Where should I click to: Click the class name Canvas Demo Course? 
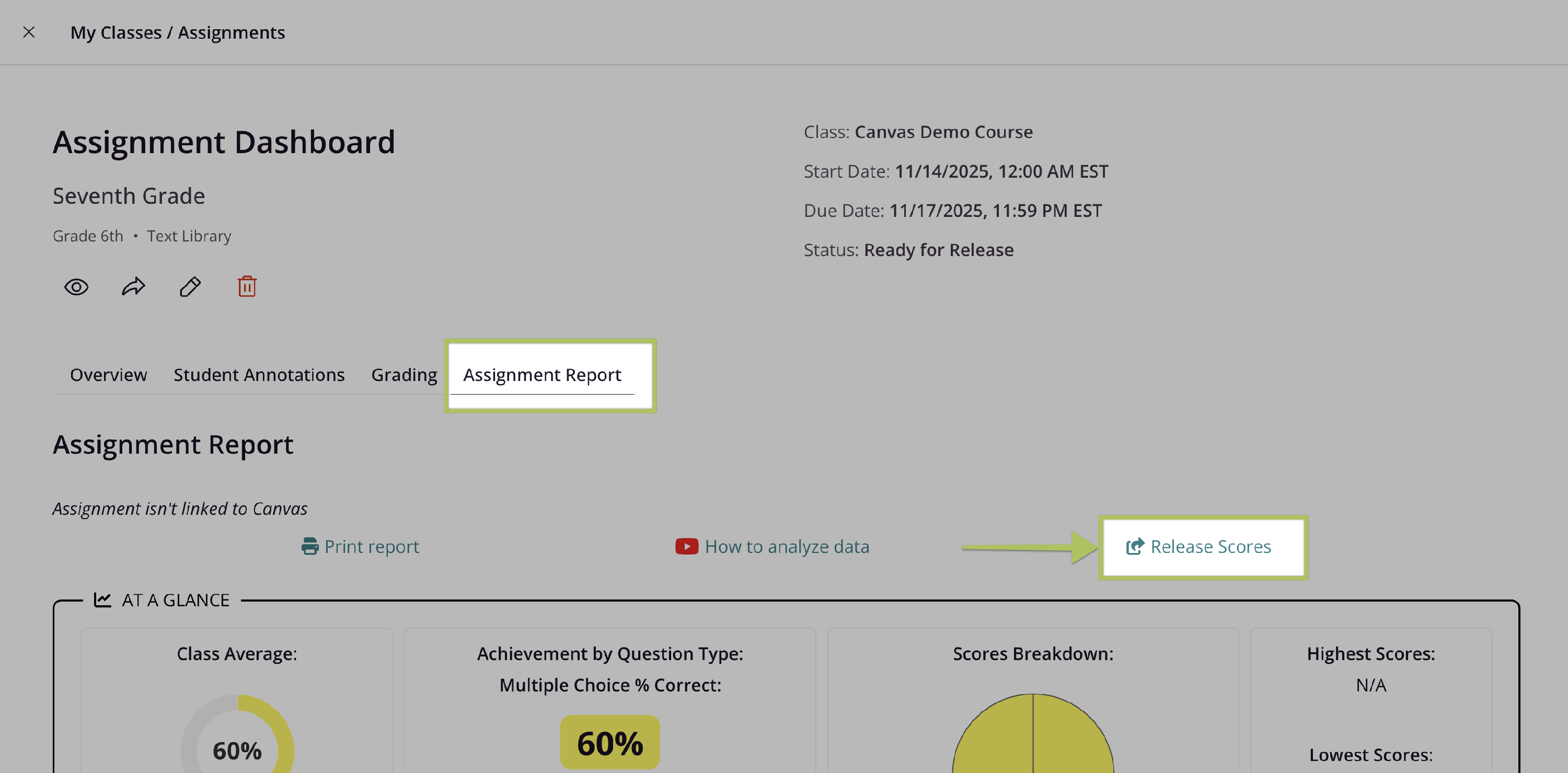(943, 132)
